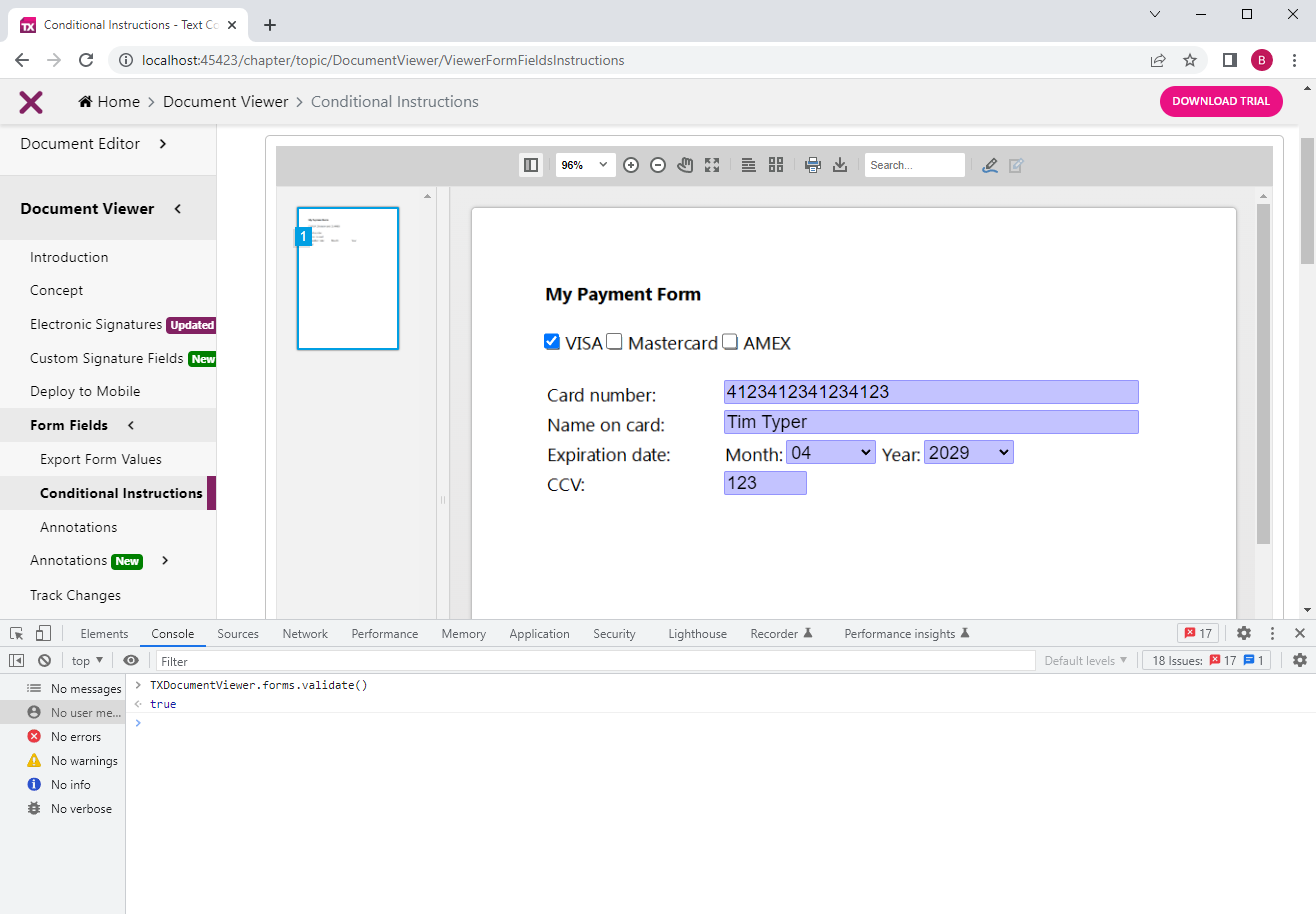Viewport: 1316px width, 914px height.
Task: Click the Card number input field
Action: [x=931, y=392]
